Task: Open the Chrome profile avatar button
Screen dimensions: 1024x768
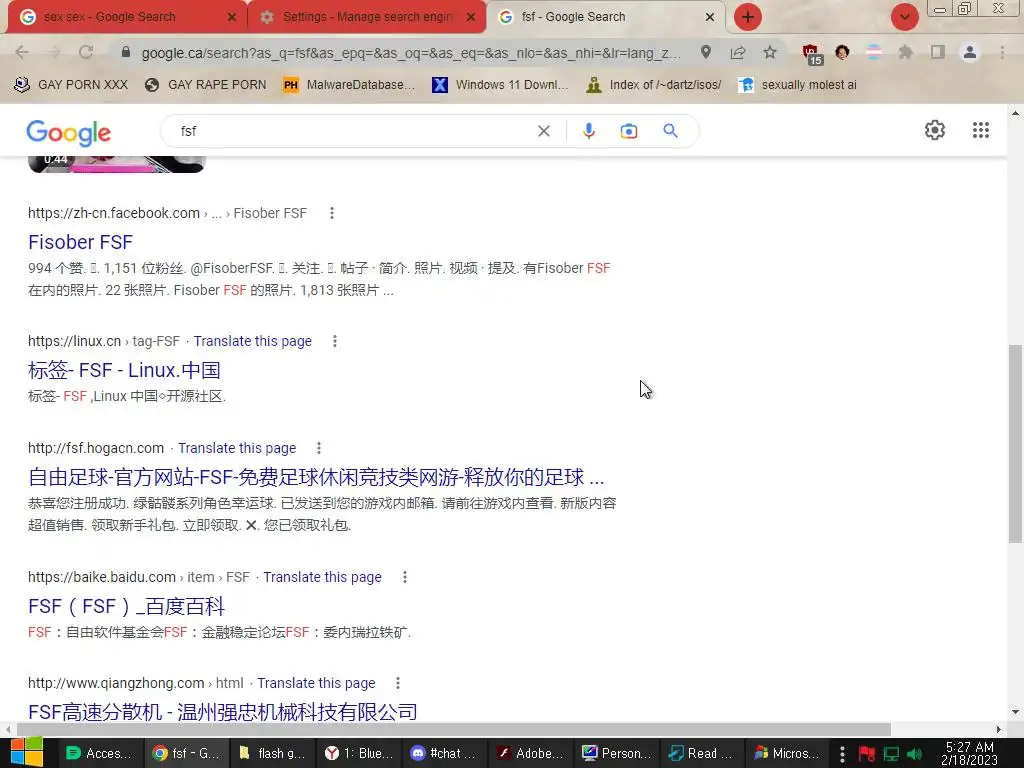Action: click(x=970, y=52)
